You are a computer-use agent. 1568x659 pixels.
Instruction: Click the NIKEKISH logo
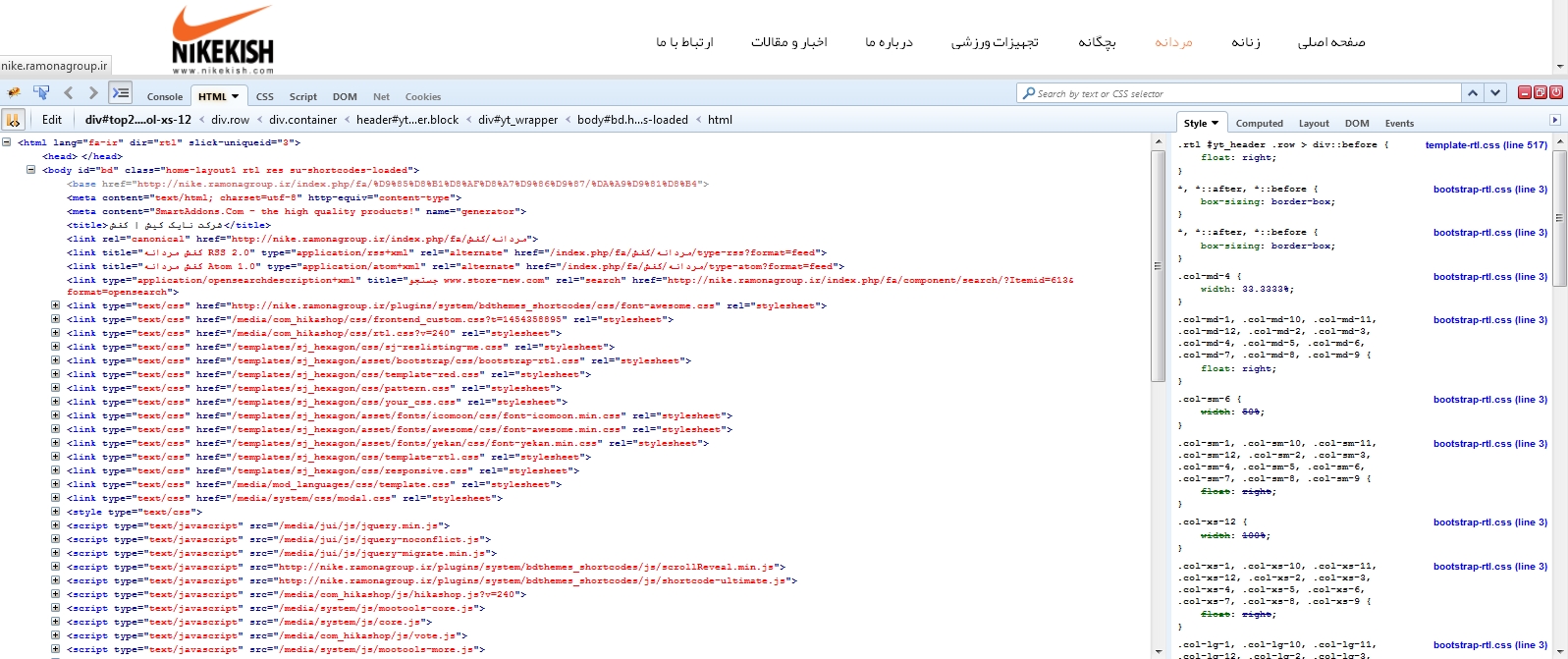[223, 39]
